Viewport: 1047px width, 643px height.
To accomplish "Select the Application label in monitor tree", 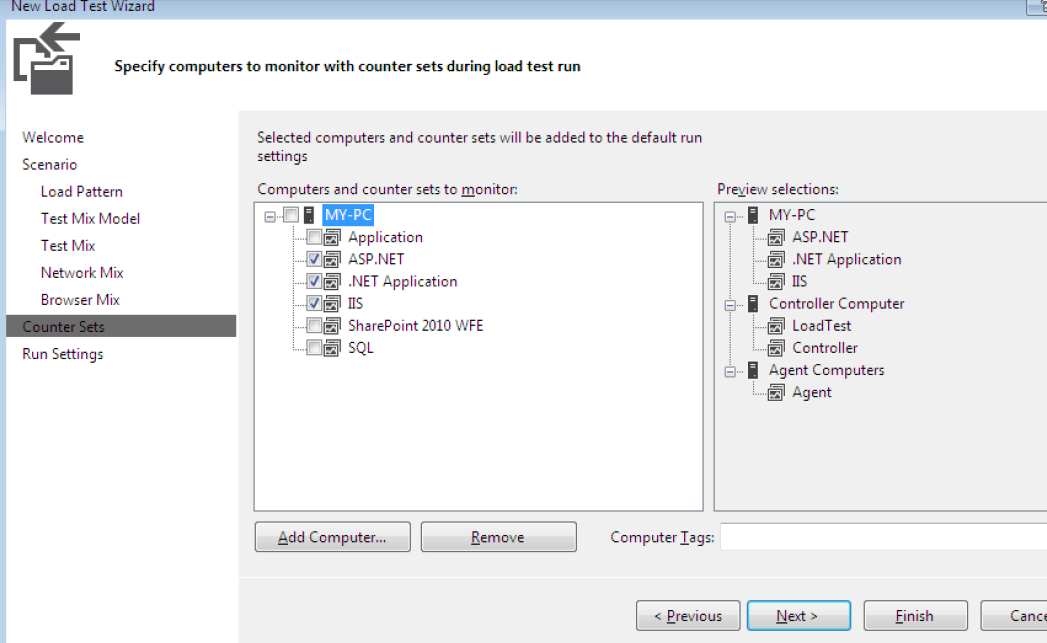I will [x=385, y=237].
